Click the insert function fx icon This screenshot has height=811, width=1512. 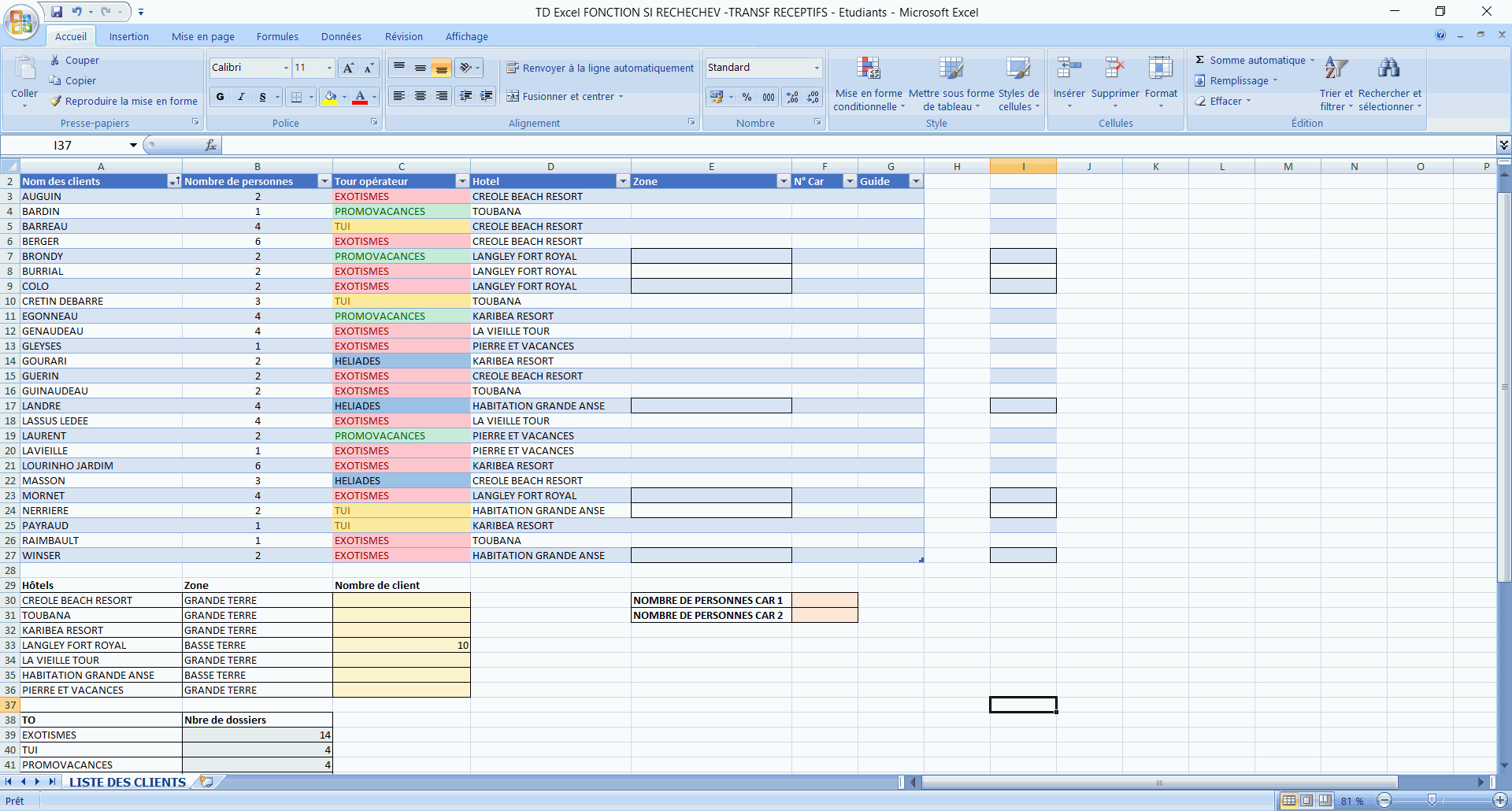point(210,146)
